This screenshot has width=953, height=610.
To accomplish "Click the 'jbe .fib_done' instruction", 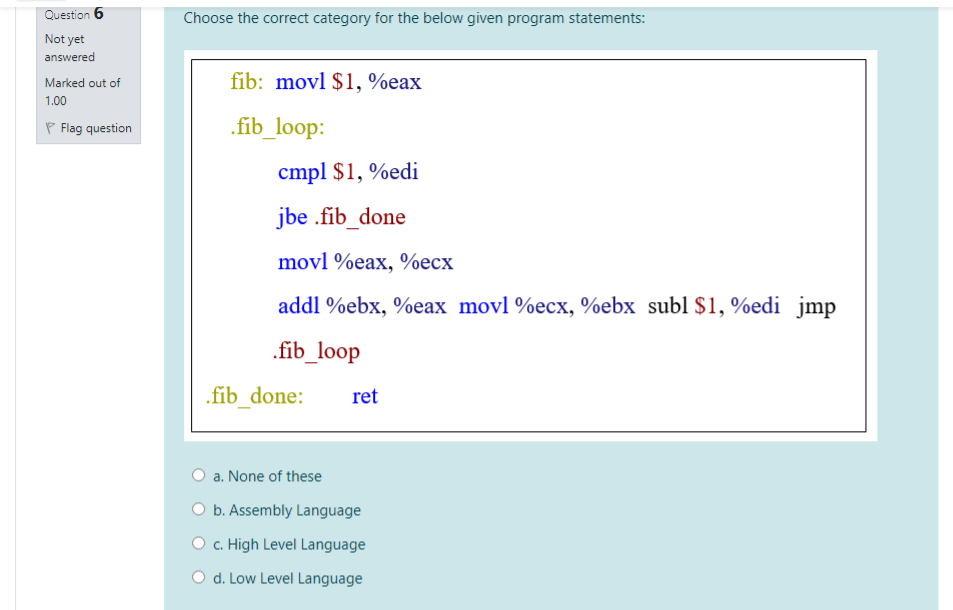I will tap(342, 217).
